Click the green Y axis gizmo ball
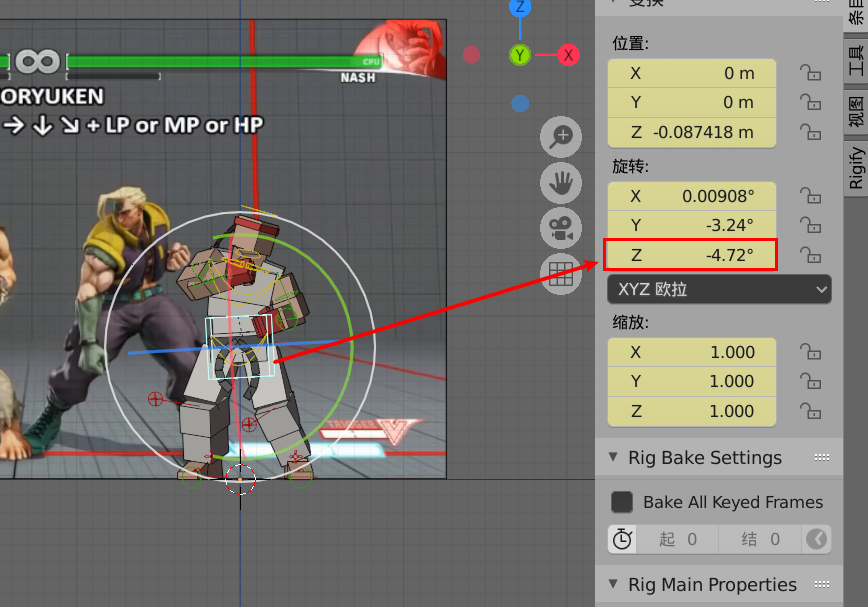 [520, 55]
